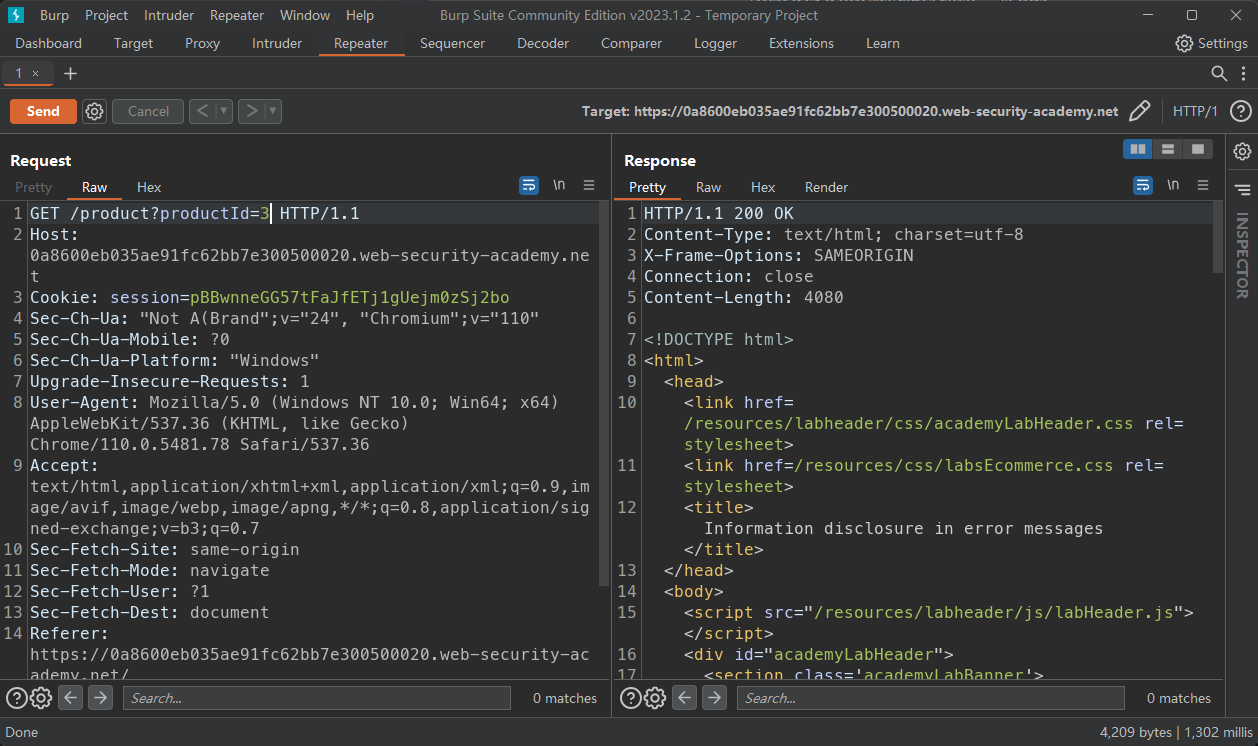Screen dimensions: 1258x746
Task: Open response search help icon
Action: point(631,698)
